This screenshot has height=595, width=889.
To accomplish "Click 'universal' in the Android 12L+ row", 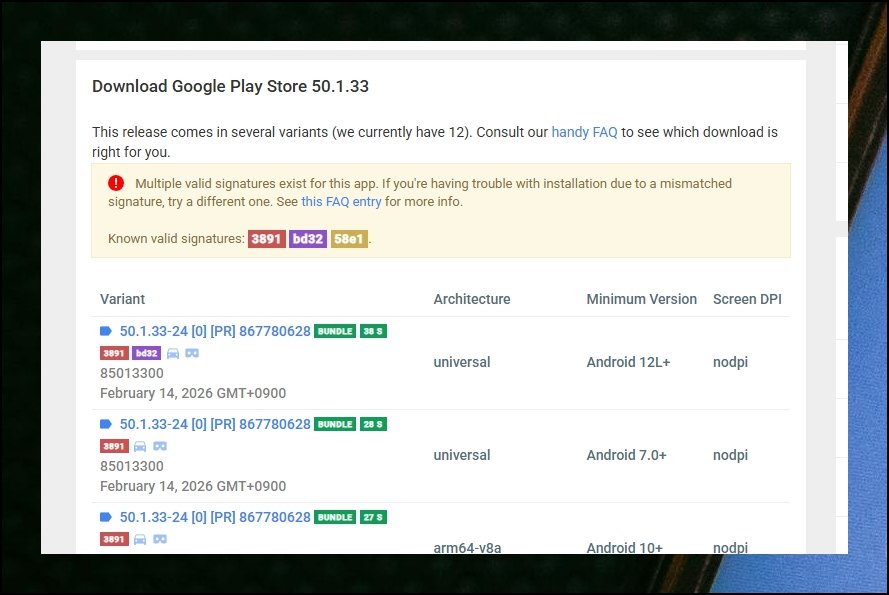I will 462,362.
